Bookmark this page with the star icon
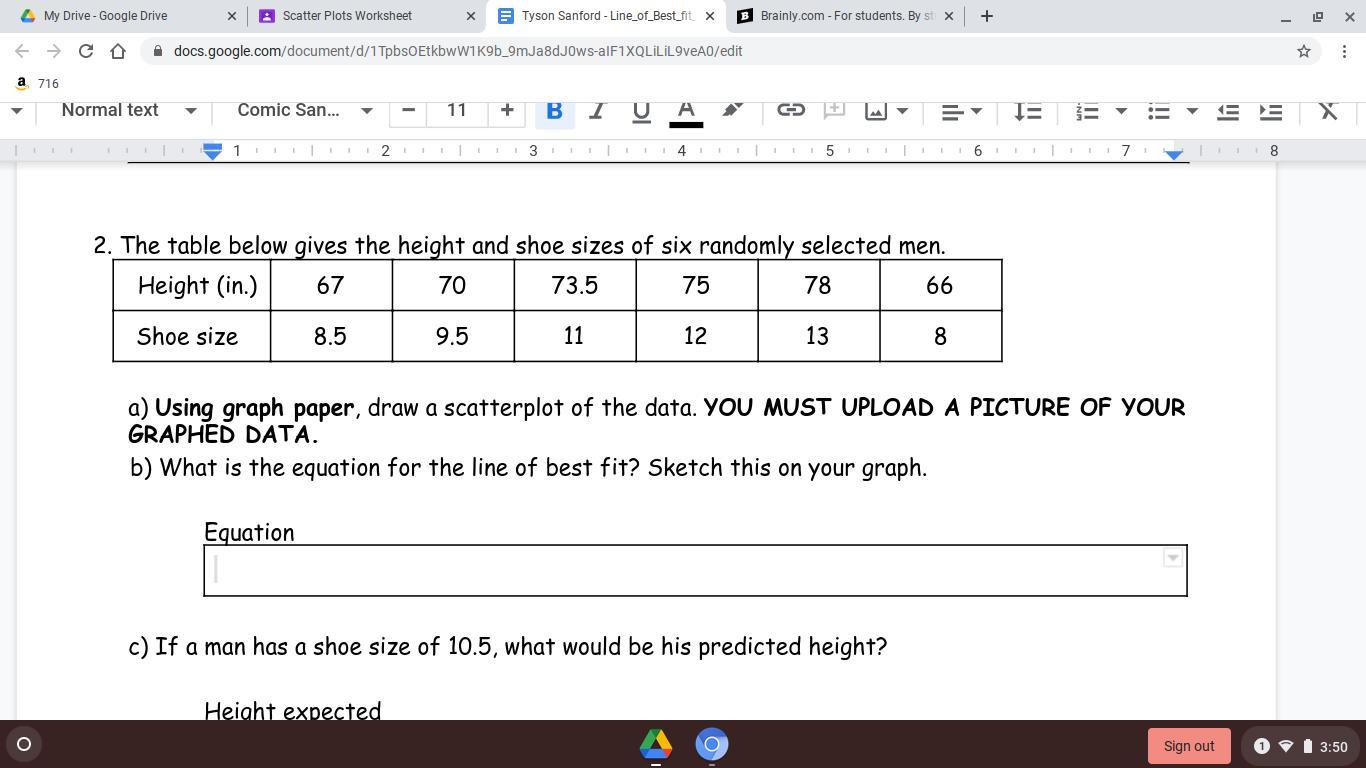The width and height of the screenshot is (1366, 768). click(x=1304, y=51)
